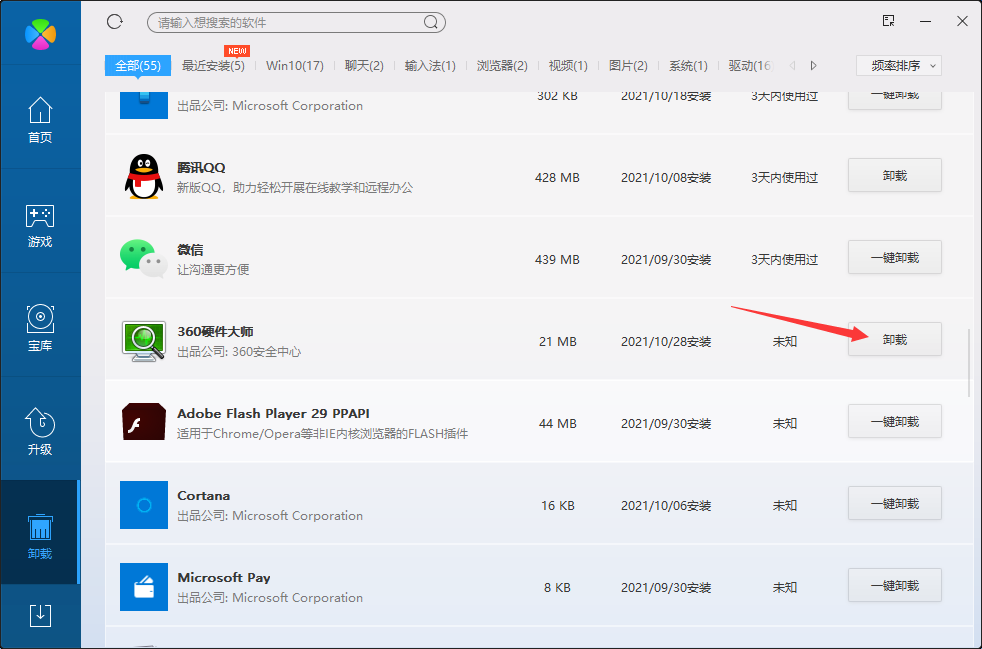Select the 全部(55) tab

[x=138, y=66]
